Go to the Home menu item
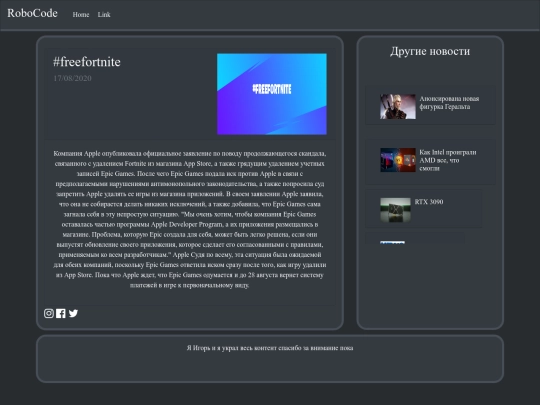 tap(81, 14)
